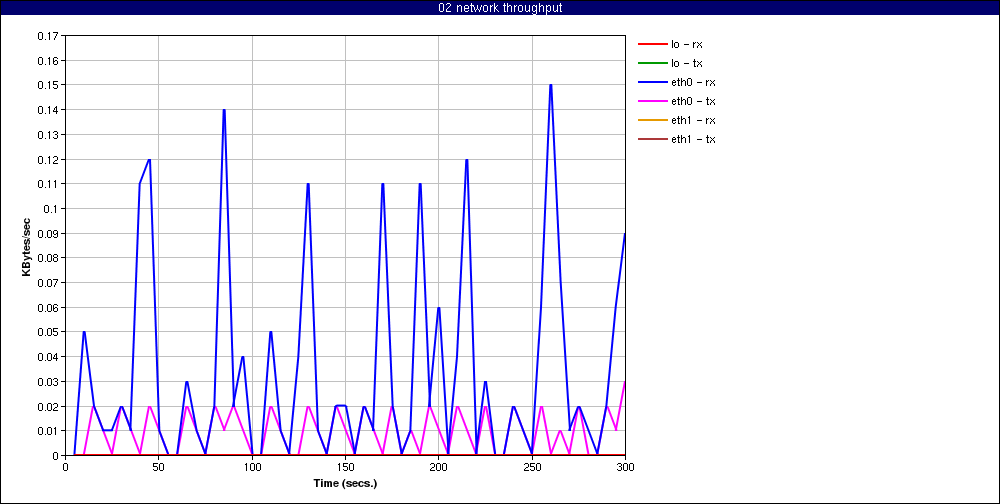Image resolution: width=1000 pixels, height=504 pixels.
Task: Click the 0.15 y-axis tick label
Action: click(x=48, y=85)
